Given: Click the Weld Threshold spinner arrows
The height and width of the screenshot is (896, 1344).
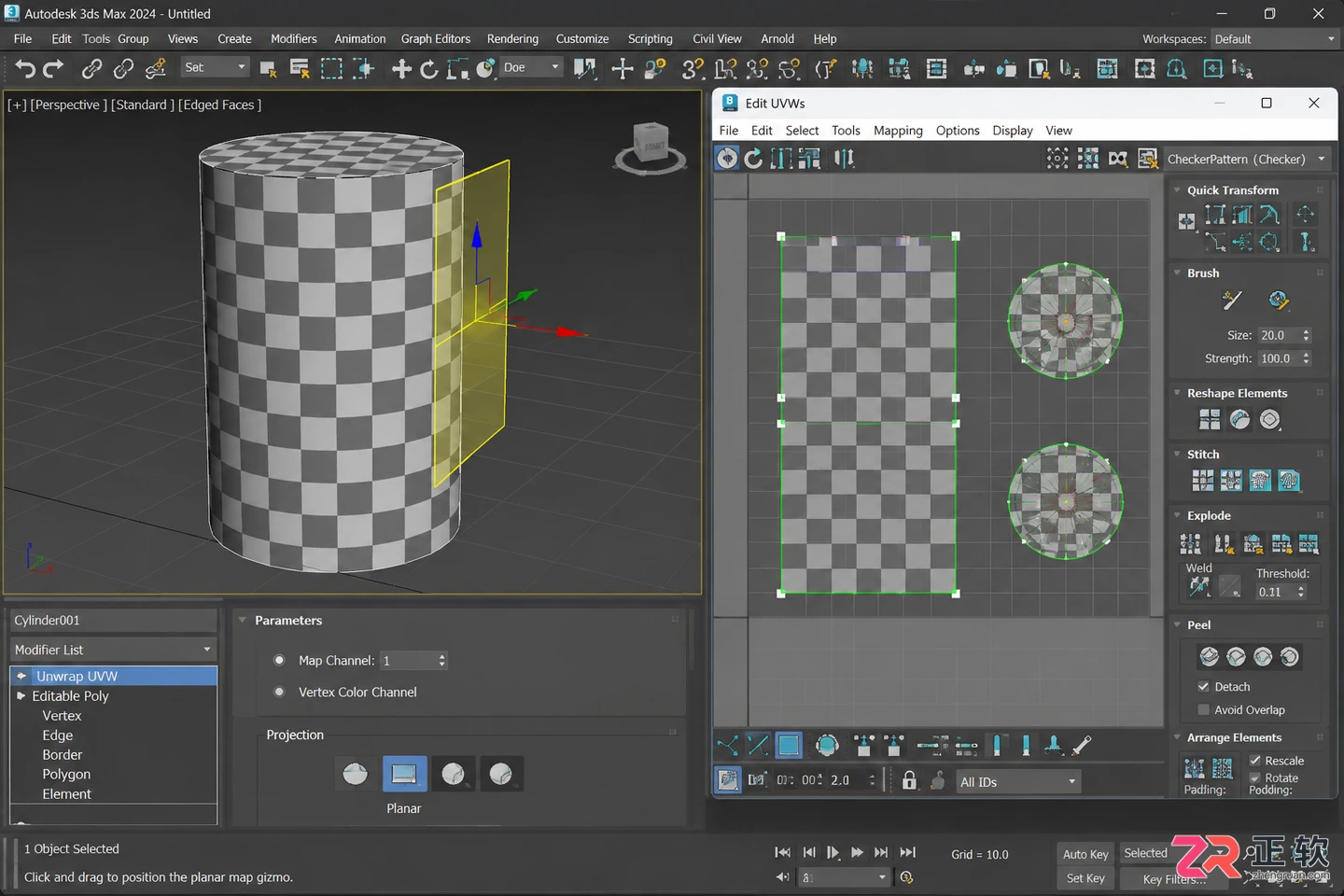Looking at the screenshot, I should (1301, 592).
